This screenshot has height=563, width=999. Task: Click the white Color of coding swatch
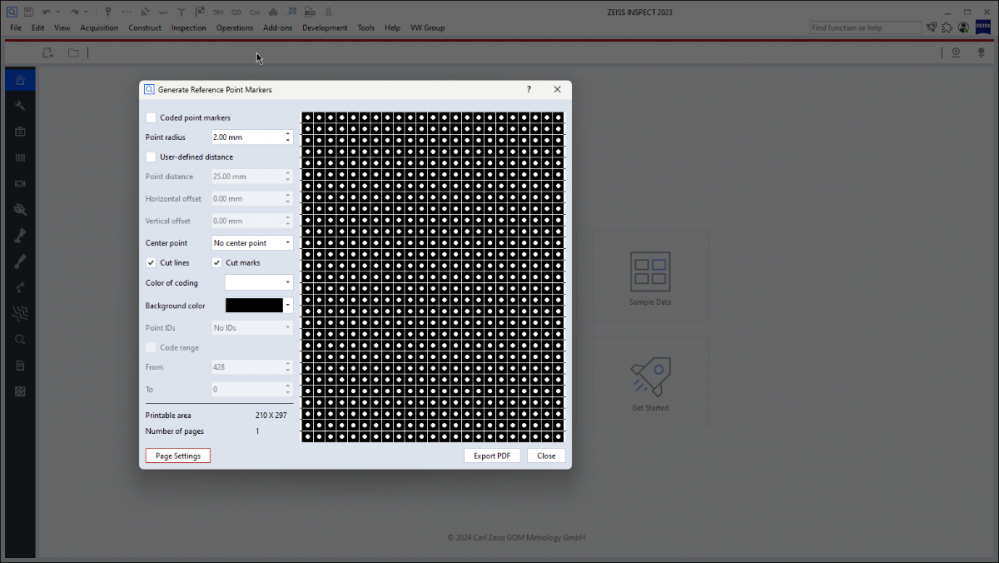coord(254,282)
